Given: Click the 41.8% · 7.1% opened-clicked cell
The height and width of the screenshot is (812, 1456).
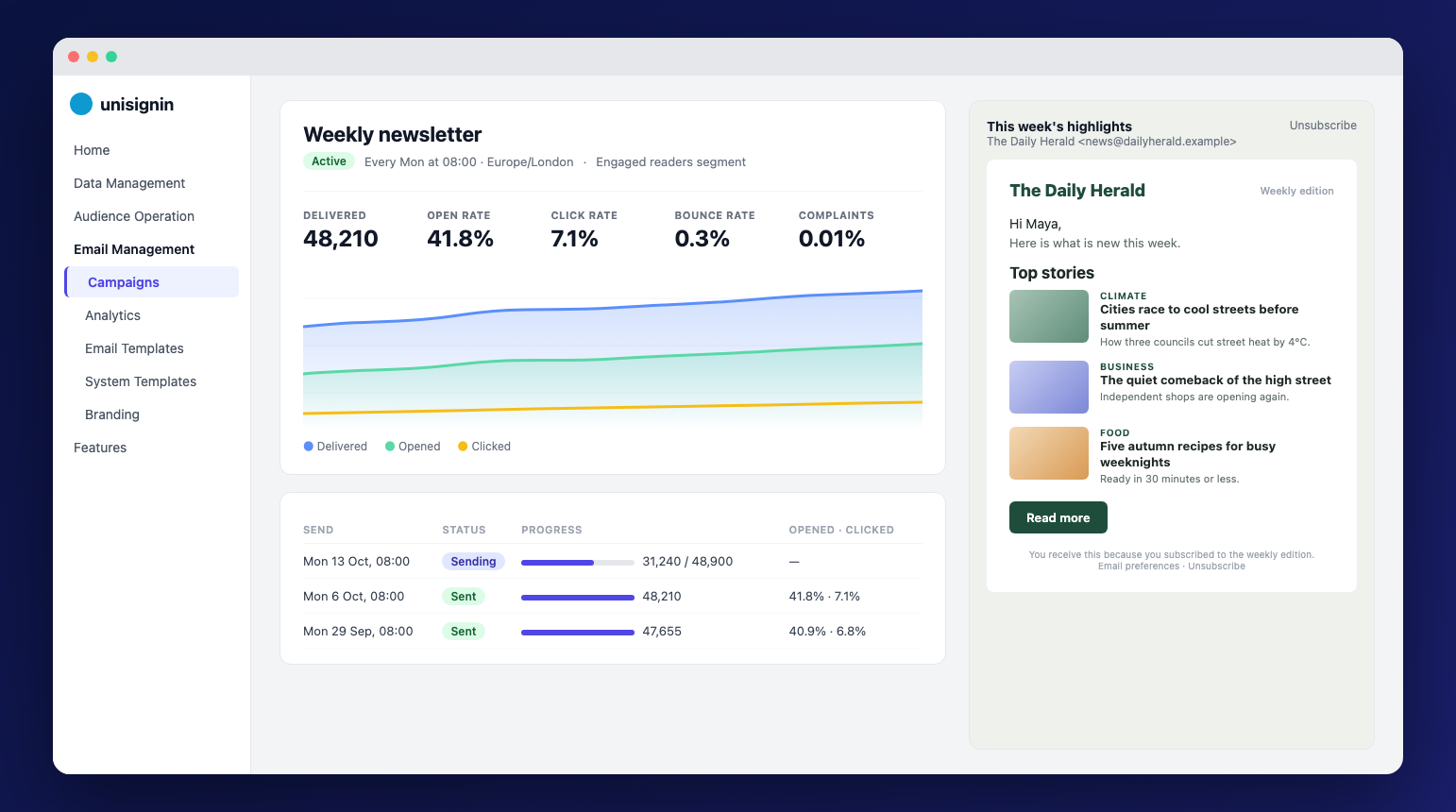Looking at the screenshot, I should [824, 597].
